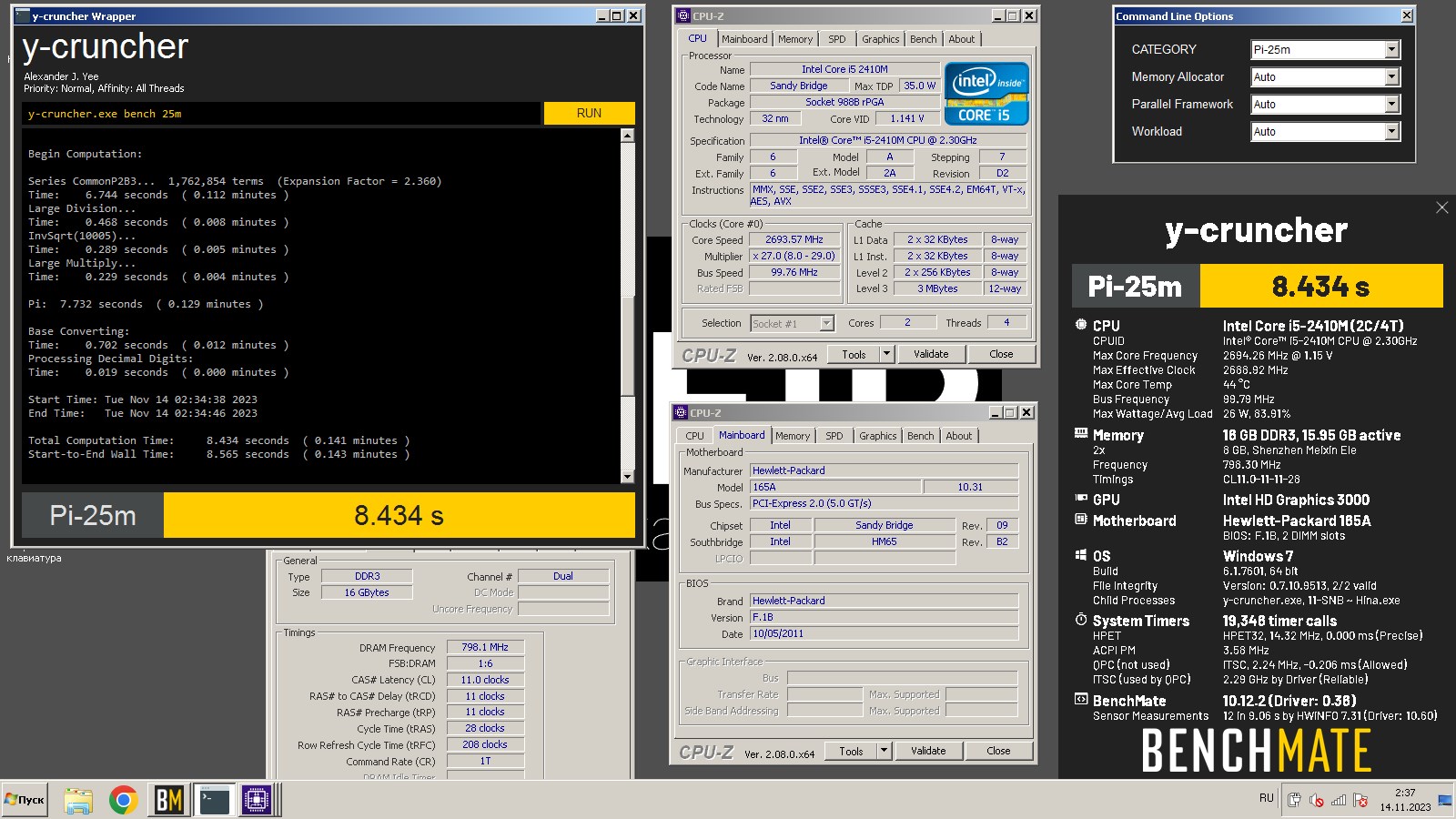Click the console scrollbar up arrow
Image resolution: width=1456 pixels, height=819 pixels.
[627, 135]
